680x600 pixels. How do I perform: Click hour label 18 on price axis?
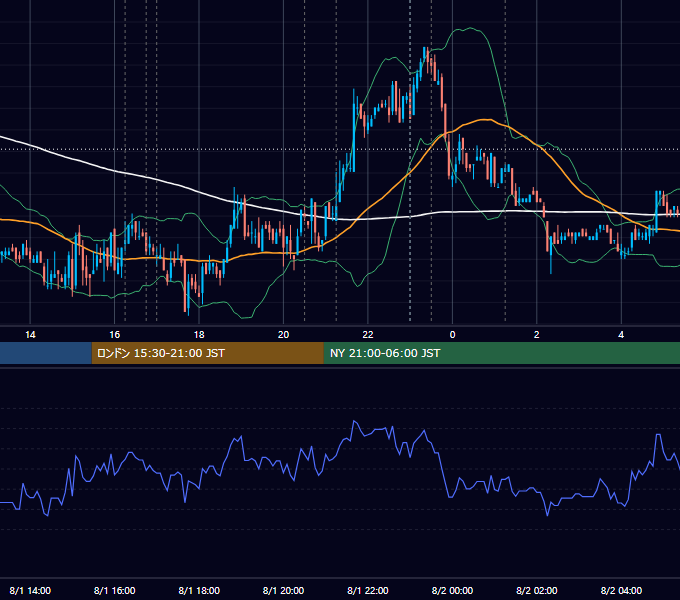click(199, 335)
